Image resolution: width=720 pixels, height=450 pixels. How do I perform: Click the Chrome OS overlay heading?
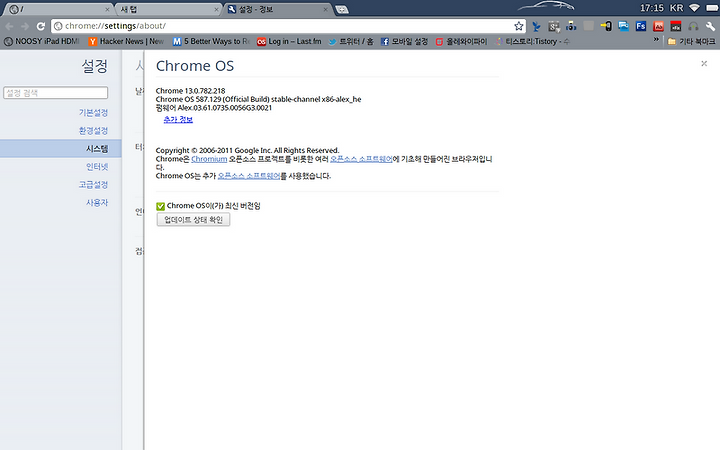195,66
